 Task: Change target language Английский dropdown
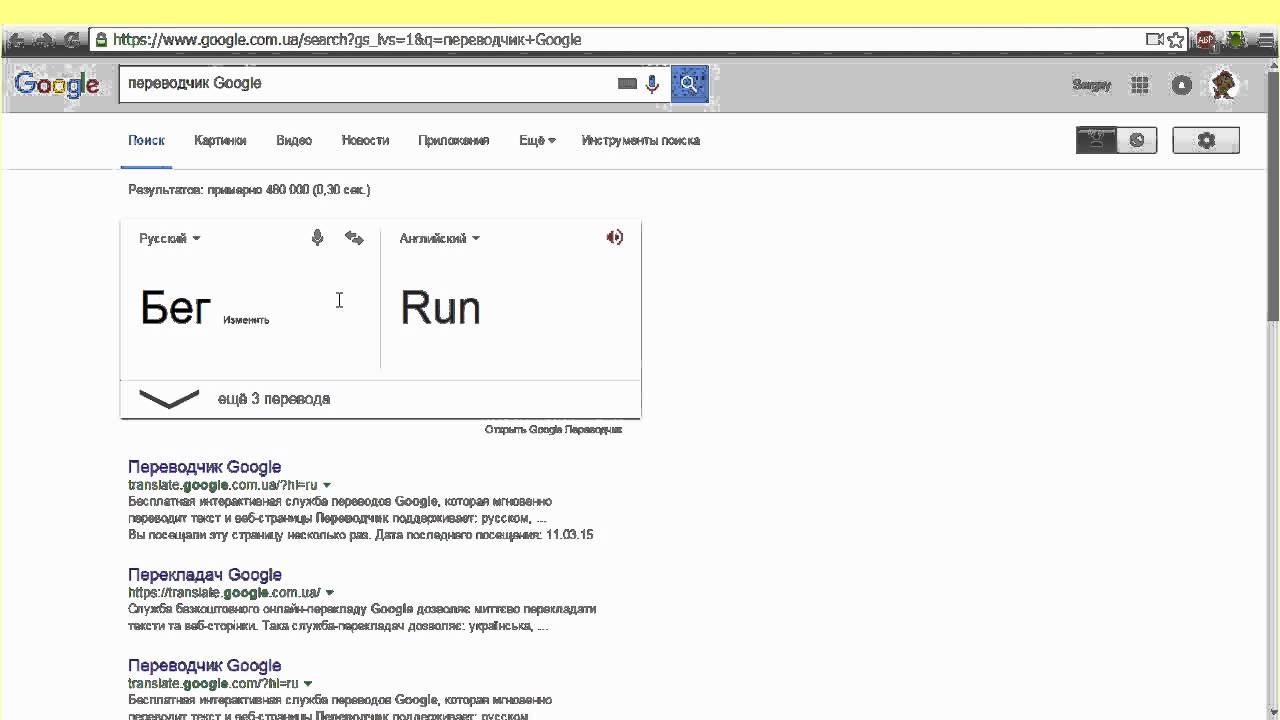(440, 238)
